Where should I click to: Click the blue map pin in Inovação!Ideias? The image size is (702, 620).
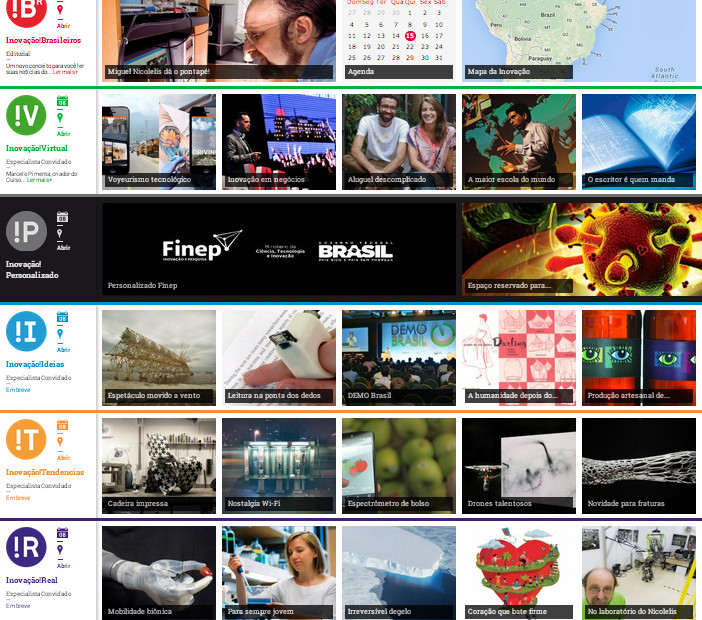[60, 334]
